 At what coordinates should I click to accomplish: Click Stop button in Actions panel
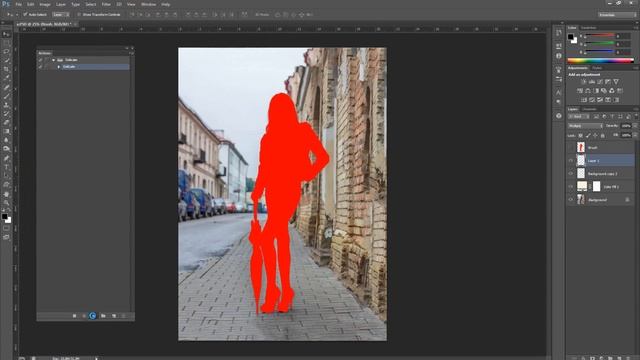coord(74,316)
